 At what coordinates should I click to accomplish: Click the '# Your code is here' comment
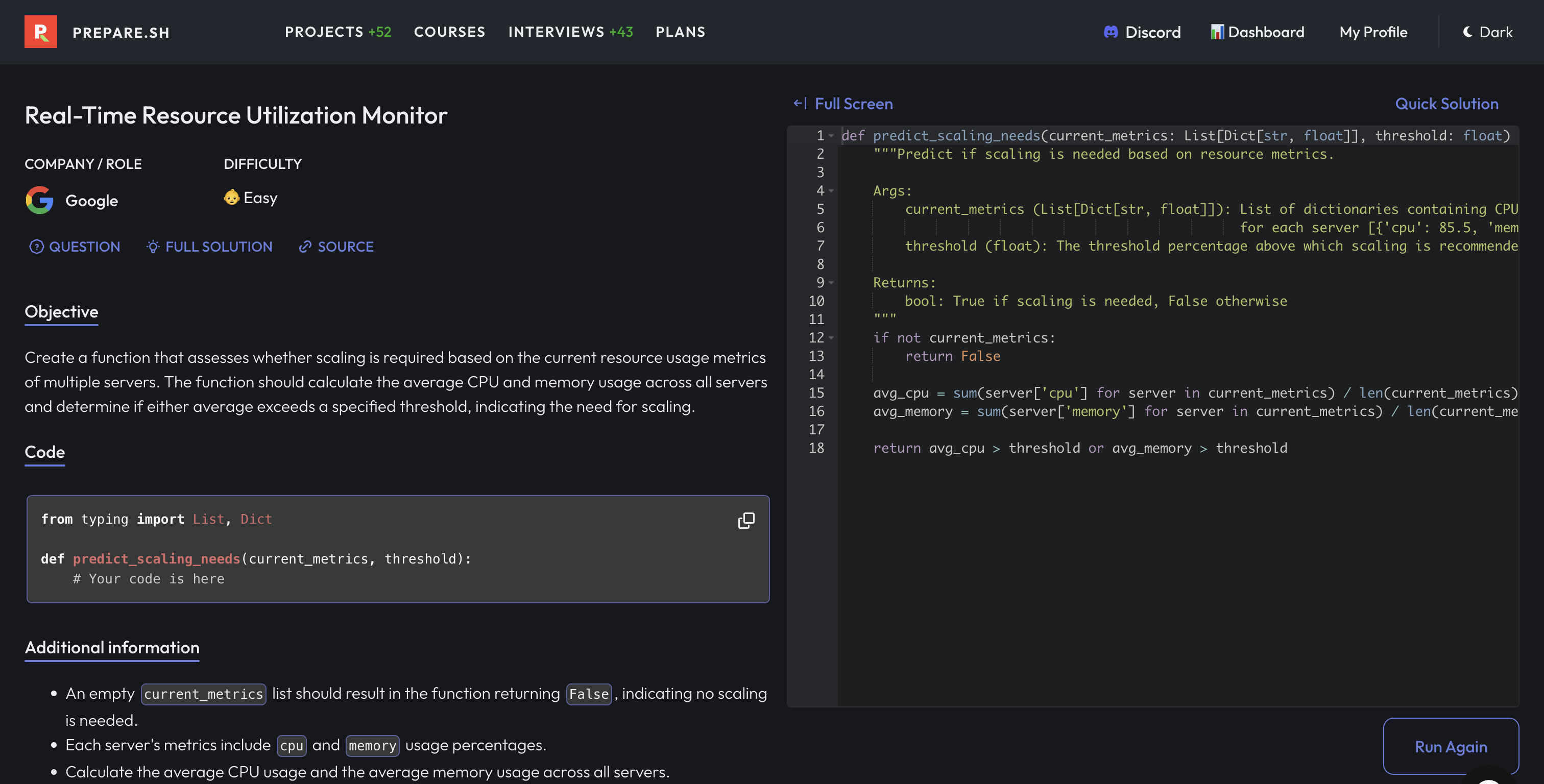(x=149, y=579)
